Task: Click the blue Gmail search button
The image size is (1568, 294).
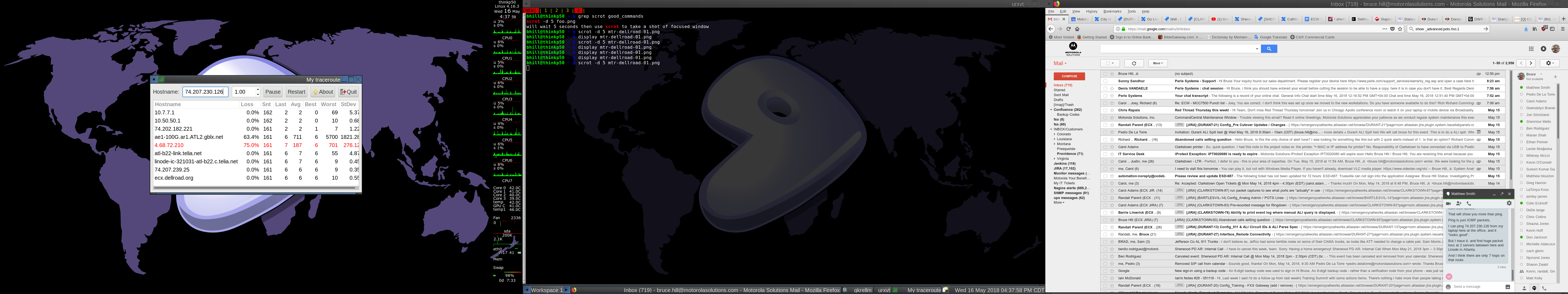Action: point(1269,49)
